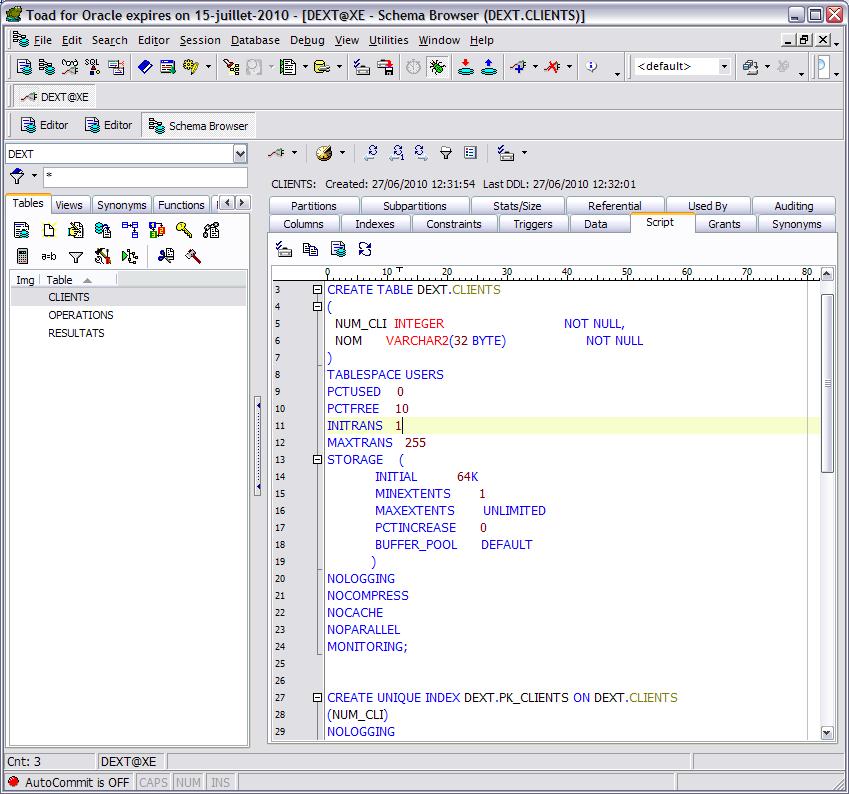The image size is (849, 794).
Task: Open the <default> workspace dropdown
Action: tap(724, 67)
